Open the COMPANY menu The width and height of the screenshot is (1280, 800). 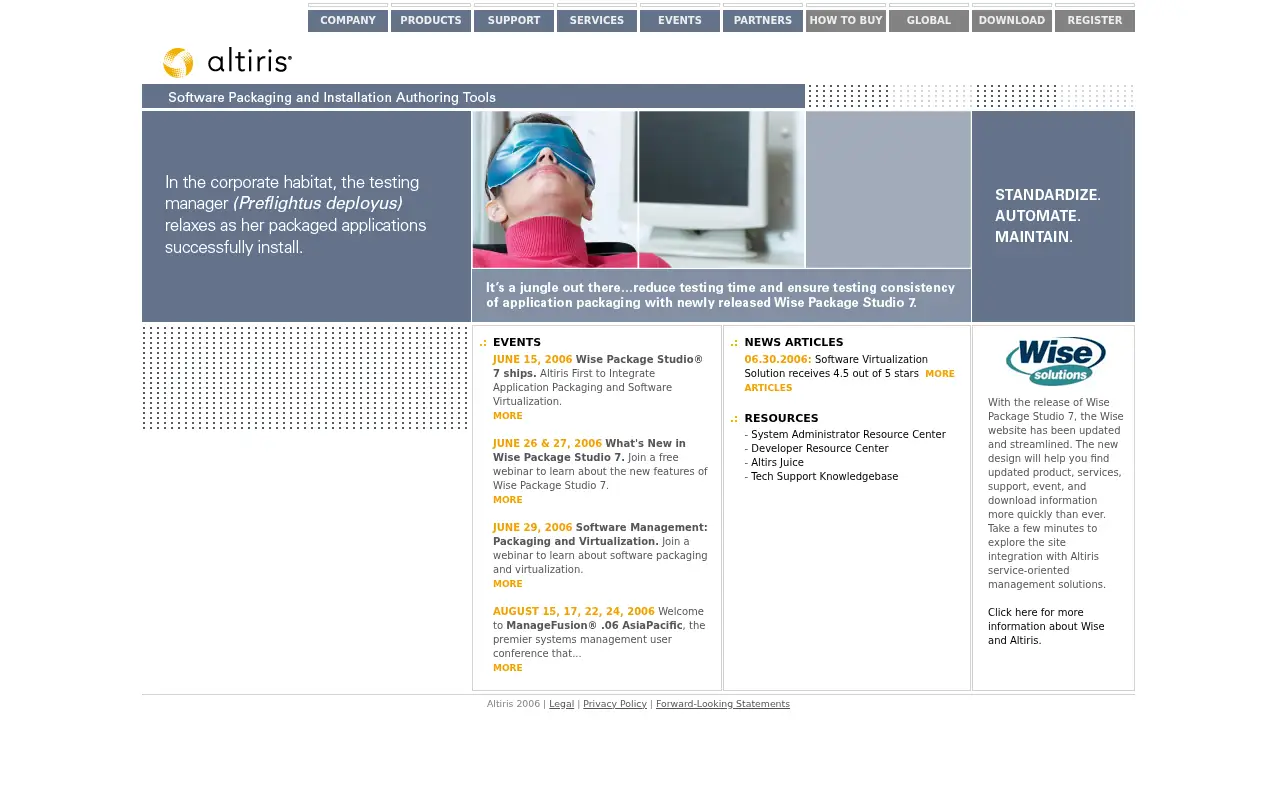[348, 21]
